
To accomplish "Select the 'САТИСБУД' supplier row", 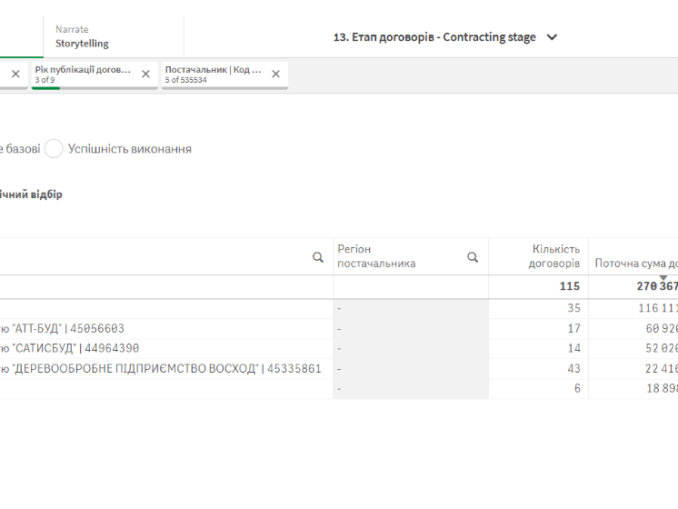I will pos(70,349).
